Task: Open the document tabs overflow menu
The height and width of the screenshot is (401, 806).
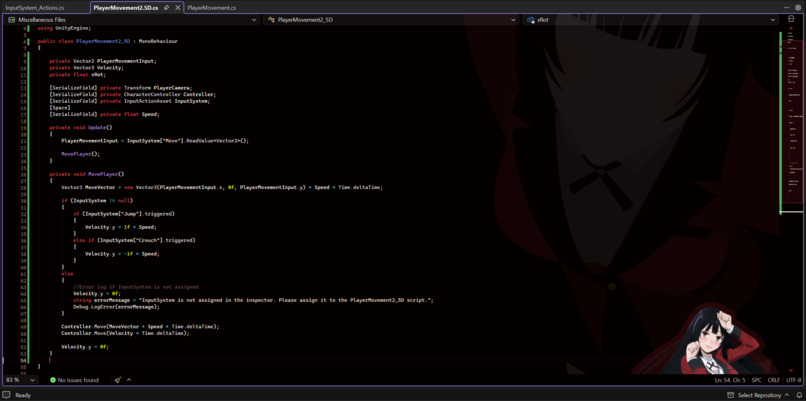Action: pos(786,7)
